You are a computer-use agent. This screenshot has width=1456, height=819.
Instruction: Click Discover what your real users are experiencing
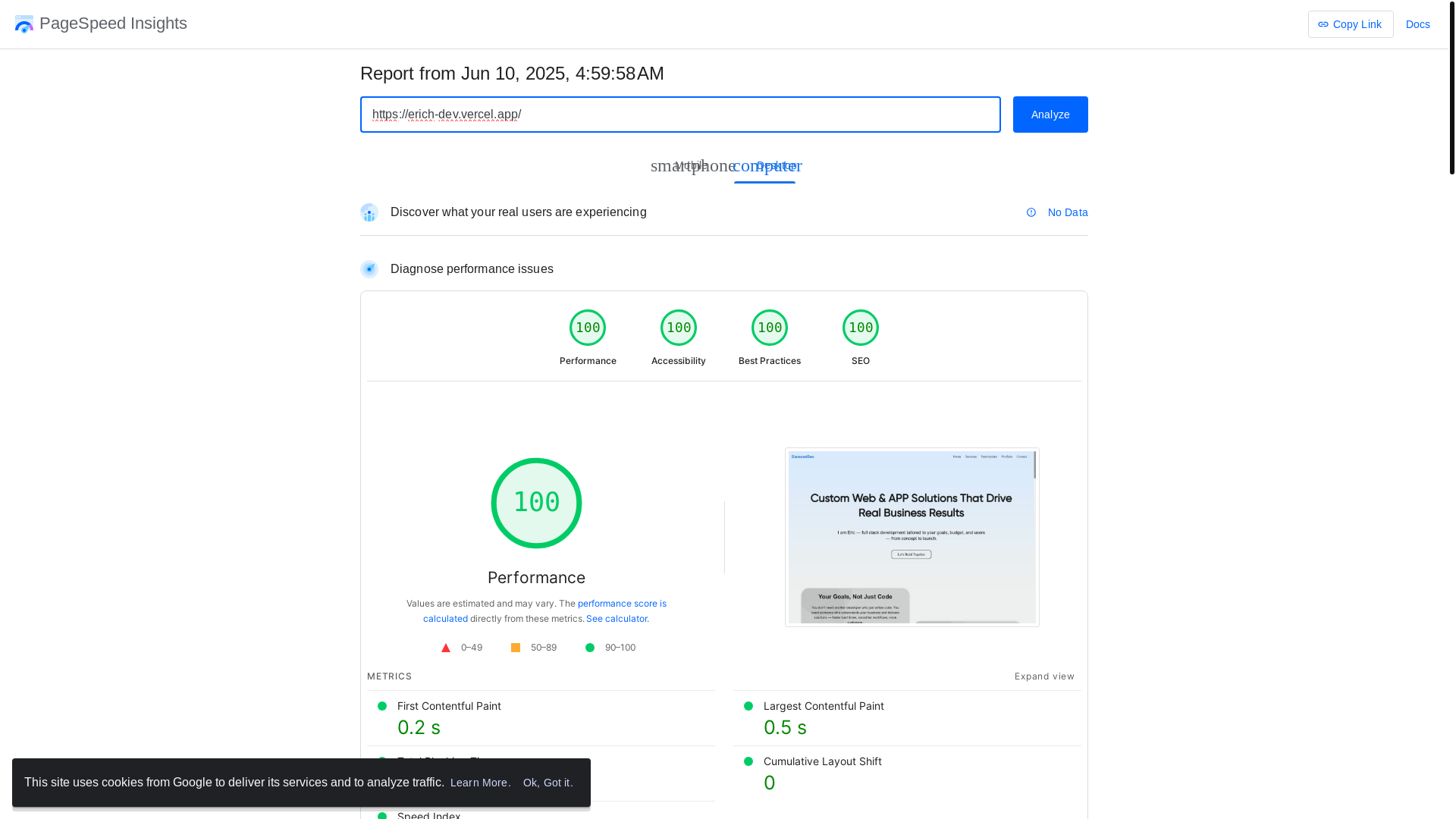[x=519, y=212]
